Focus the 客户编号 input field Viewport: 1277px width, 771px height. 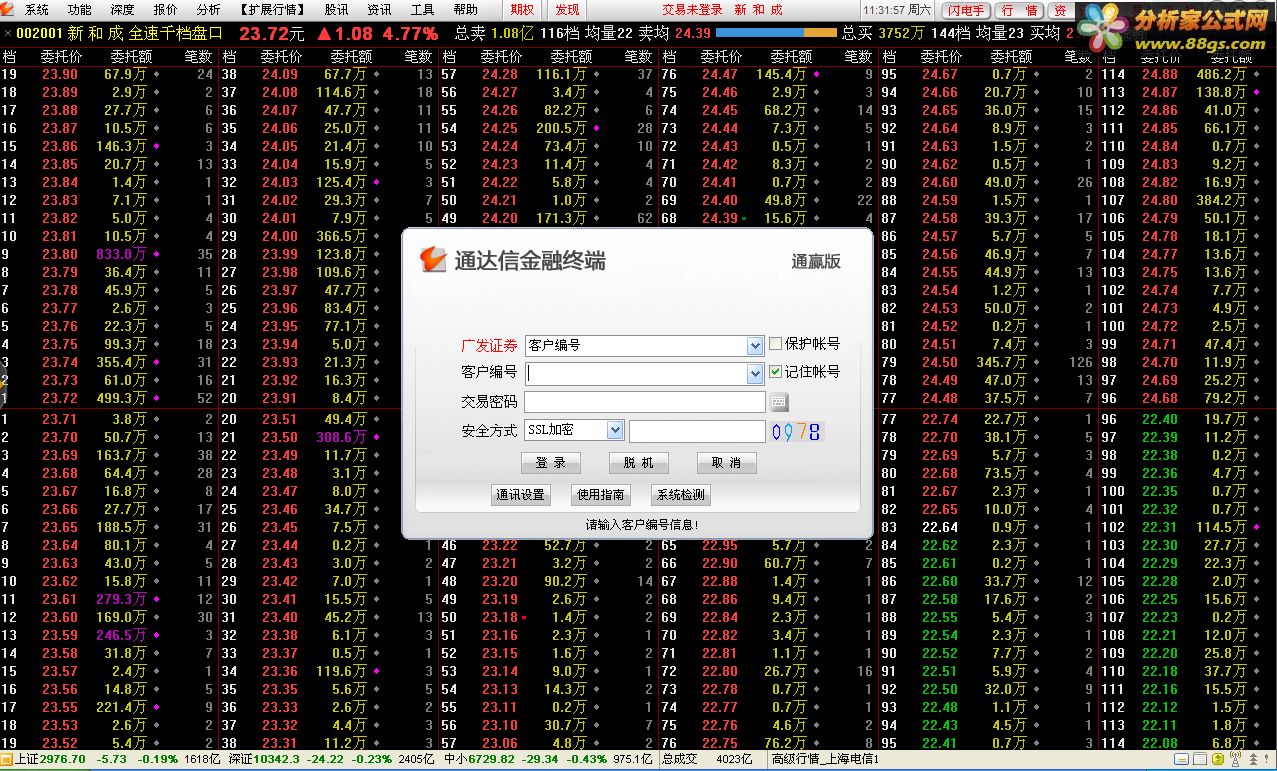(x=636, y=374)
